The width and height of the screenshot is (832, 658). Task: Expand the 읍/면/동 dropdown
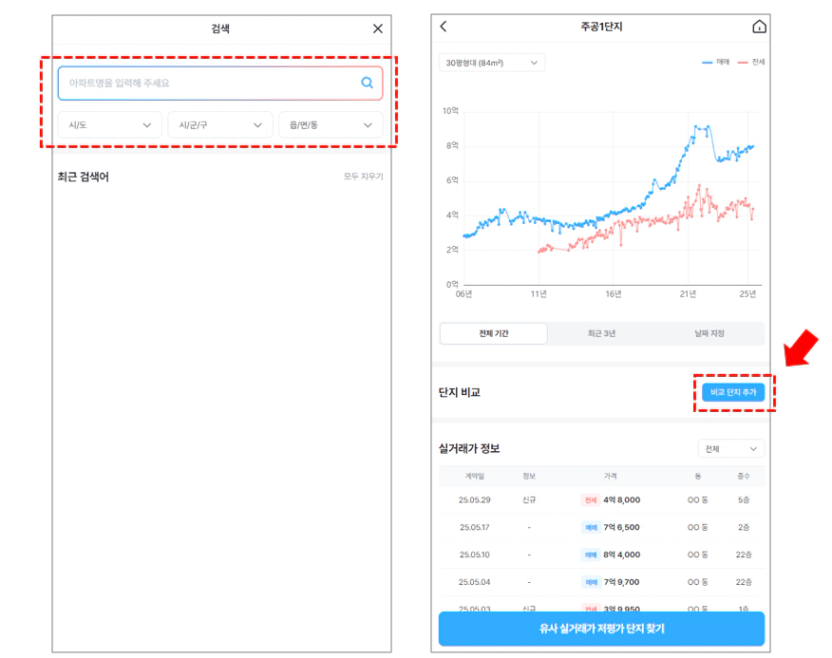pyautogui.click(x=331, y=125)
